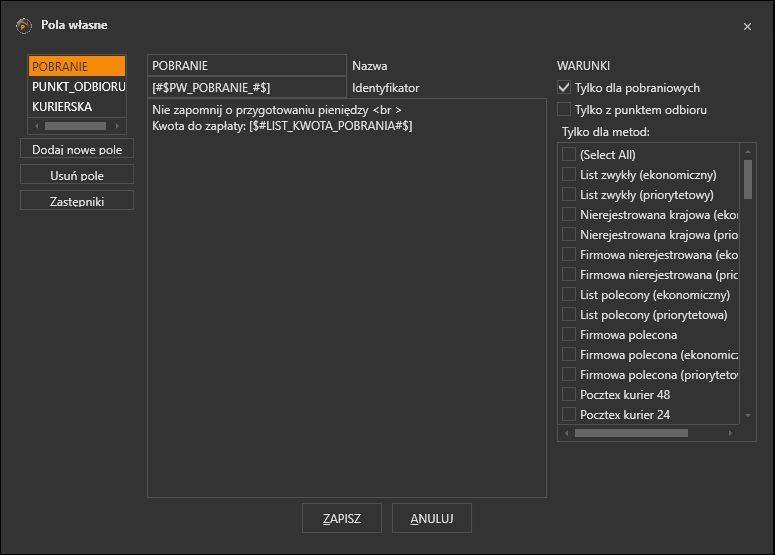Uncheck Tylko dla pobraniowych
The image size is (775, 555).
[x=564, y=87]
